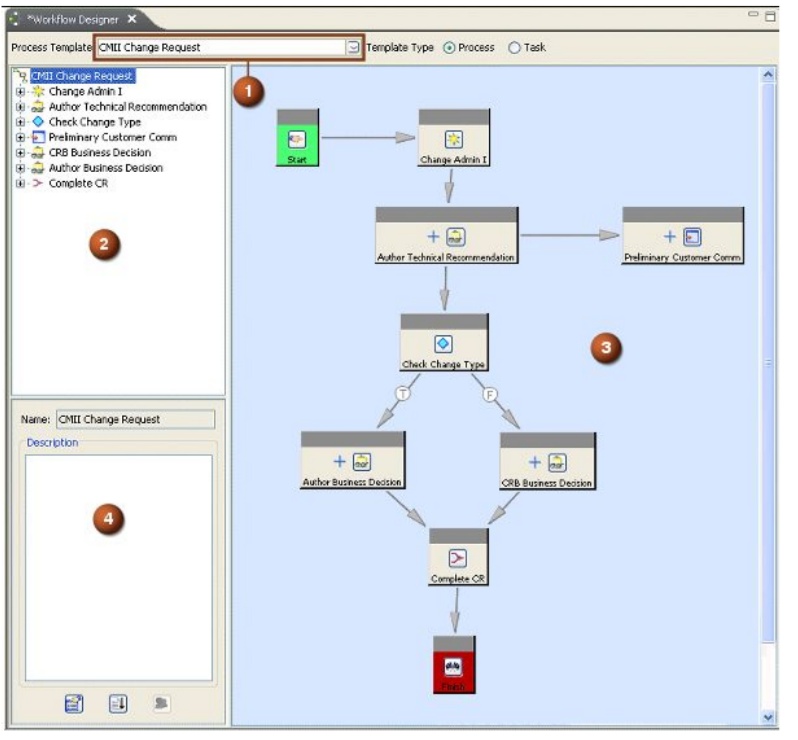Click Preliminary Customer Comm icon in tree
Viewport: 798px width, 740px height.
pyautogui.click(x=38, y=137)
